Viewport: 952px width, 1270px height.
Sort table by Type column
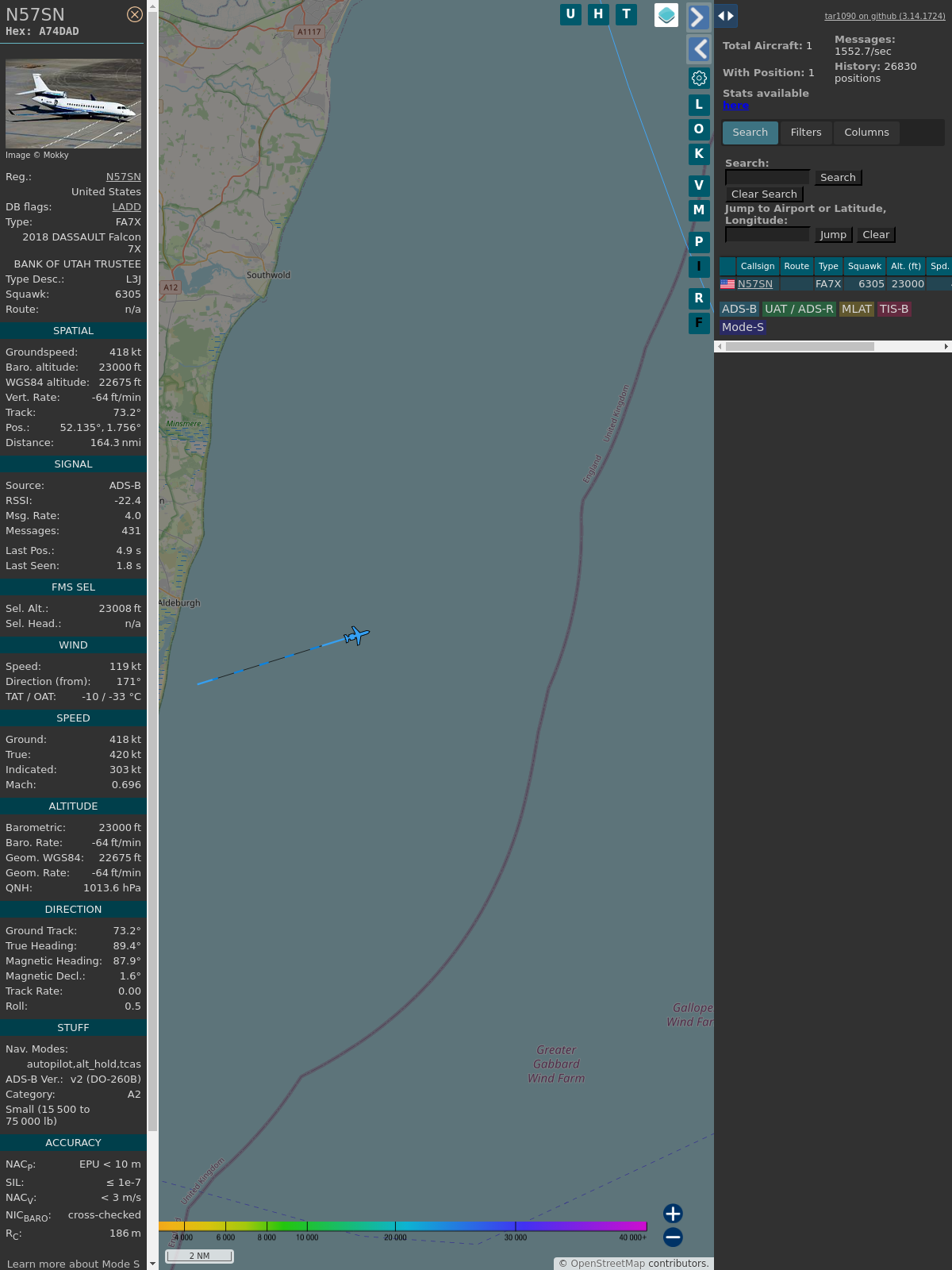pyautogui.click(x=828, y=267)
